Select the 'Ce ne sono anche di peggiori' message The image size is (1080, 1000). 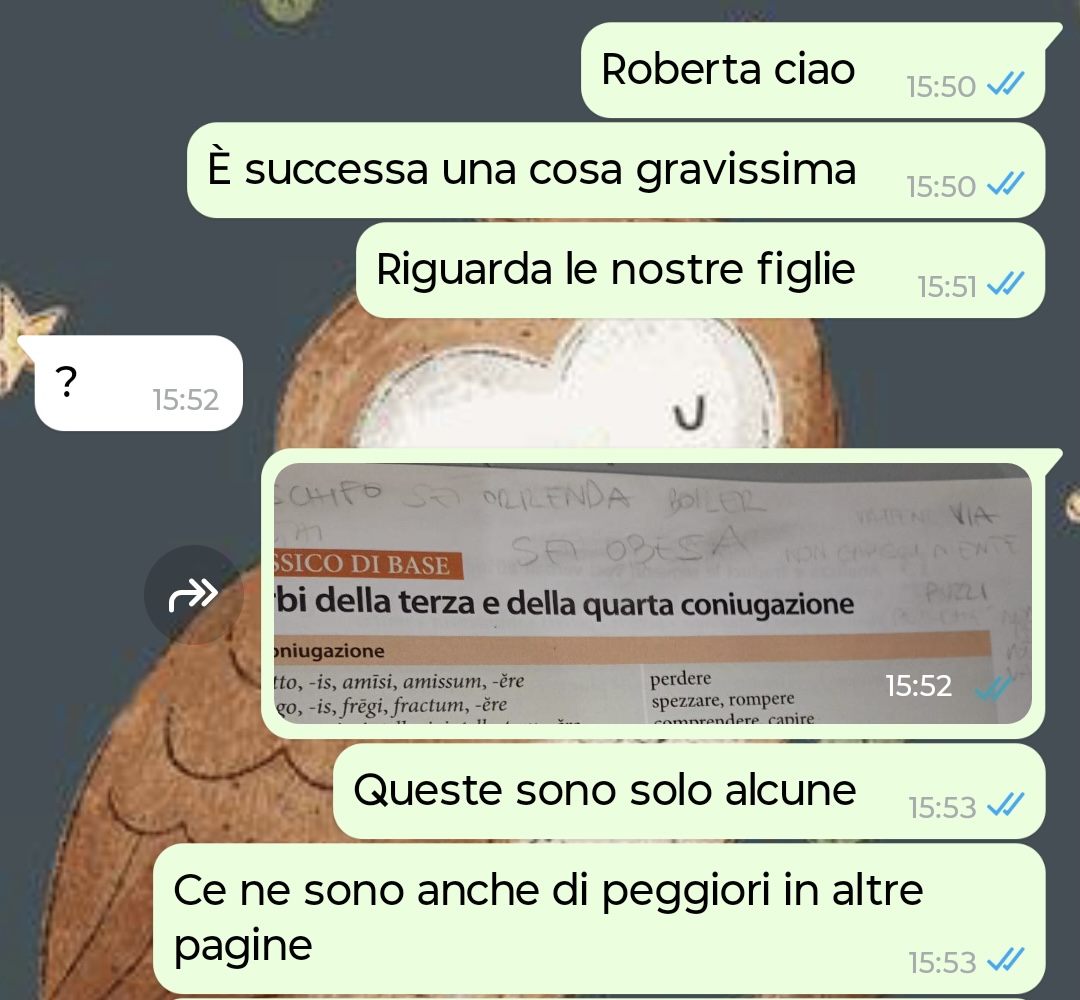point(599,918)
